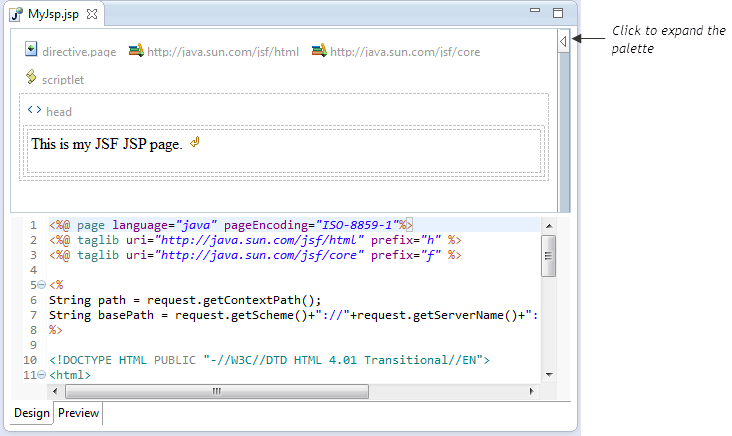Click the "This is my JSF JSP page." text
This screenshot has width=732, height=436.
click(x=106, y=144)
